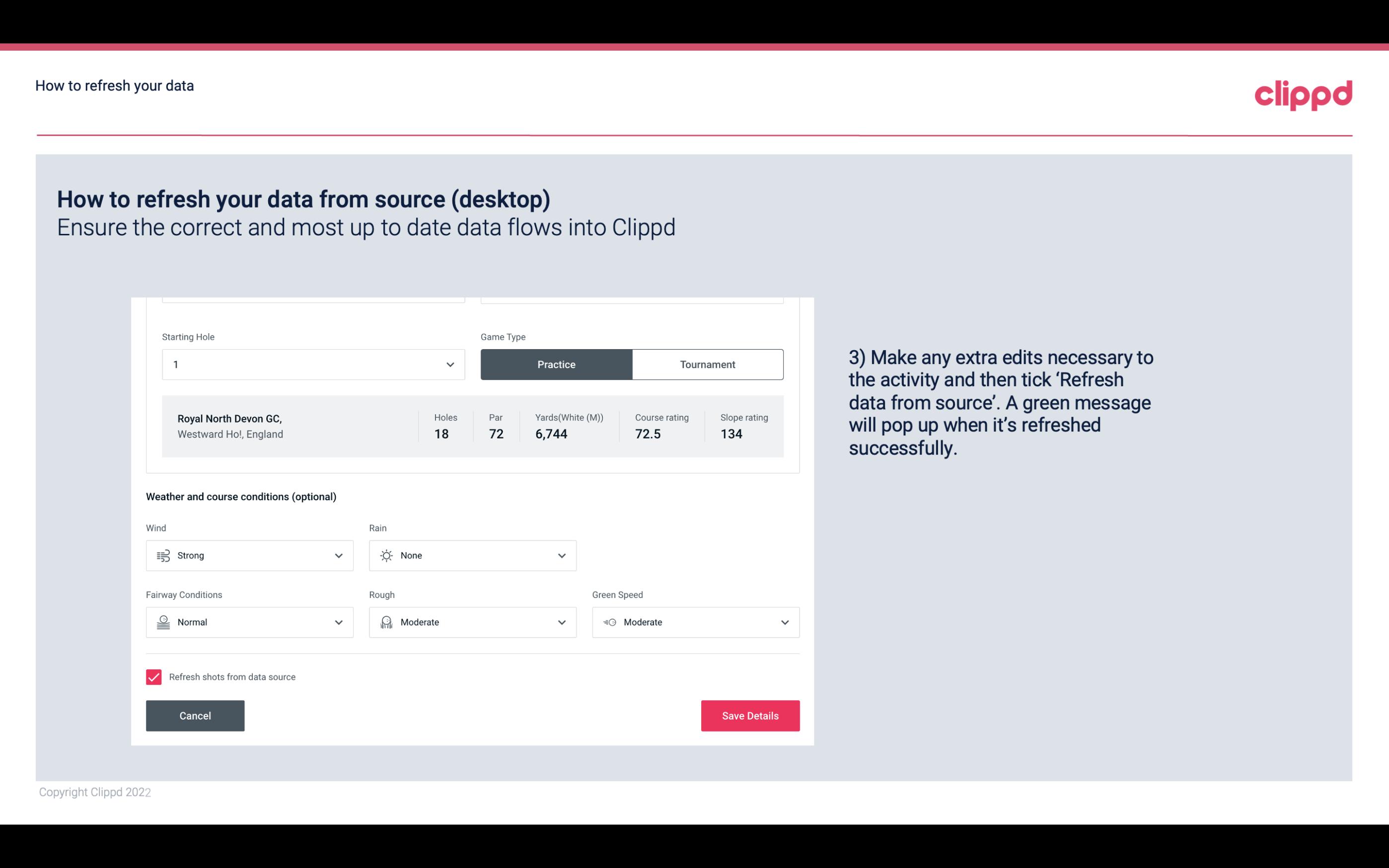Click the Save Details button
This screenshot has width=1389, height=868.
click(750, 715)
